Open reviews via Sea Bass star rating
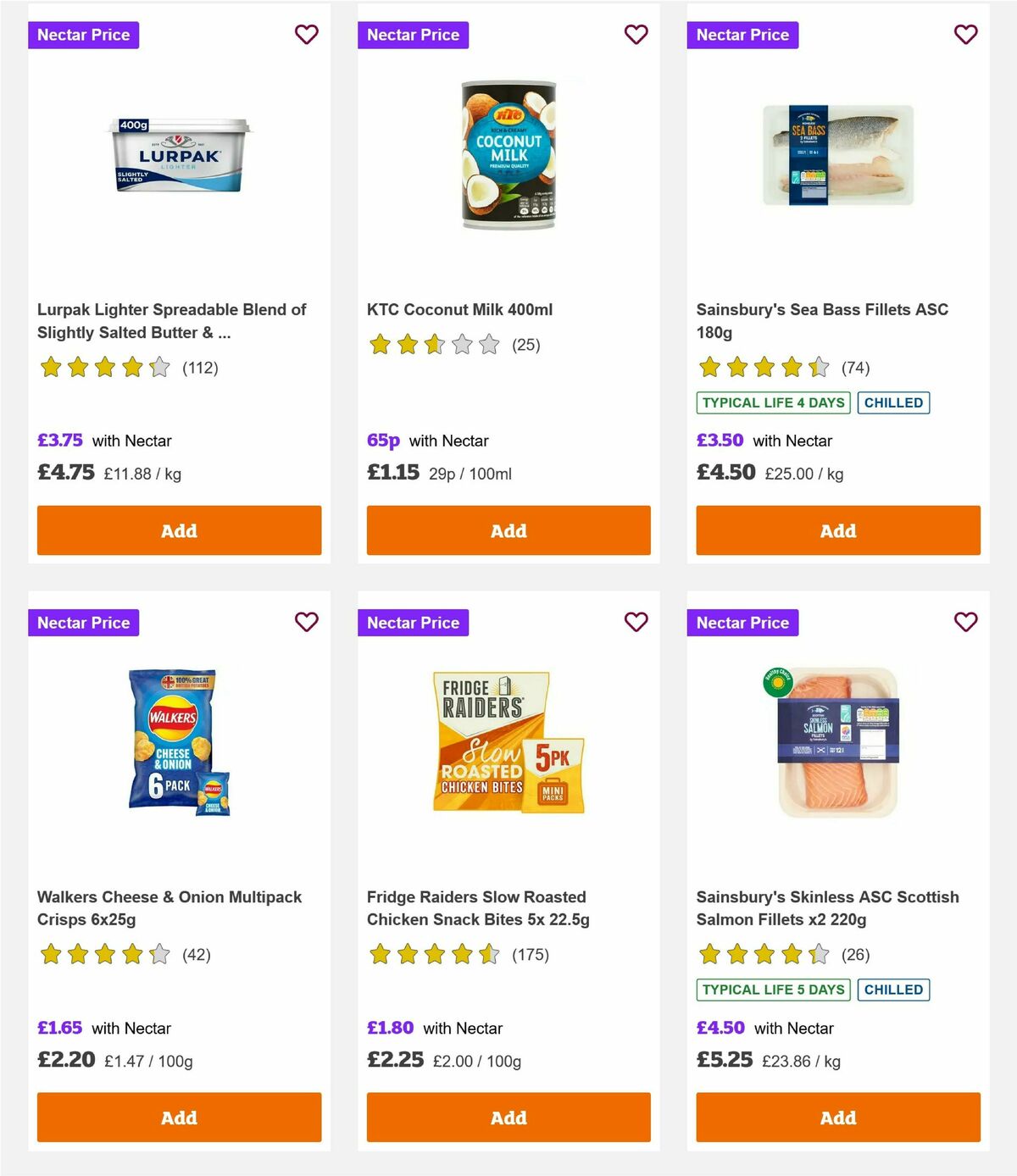The height and width of the screenshot is (1176, 1017). pyautogui.click(x=763, y=368)
